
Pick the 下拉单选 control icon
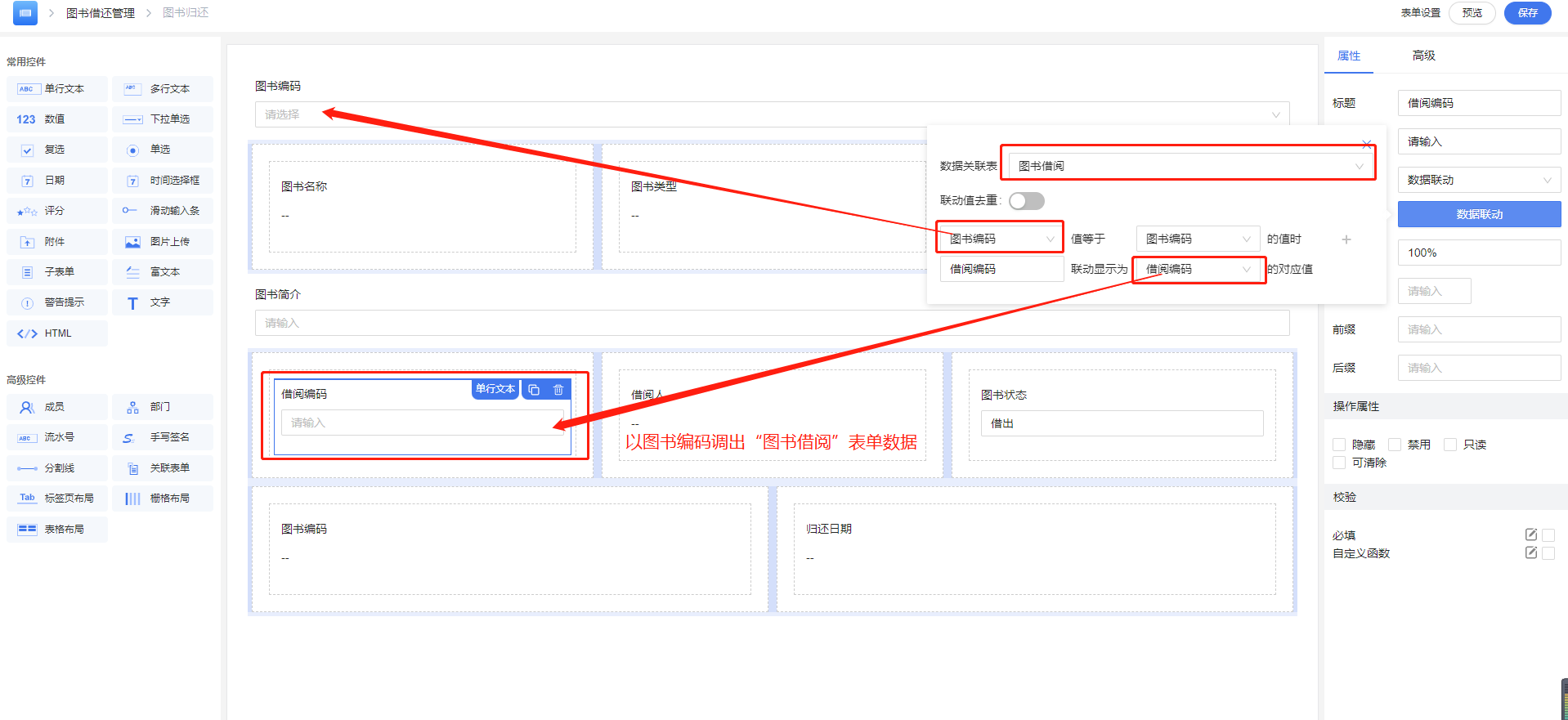(x=132, y=119)
